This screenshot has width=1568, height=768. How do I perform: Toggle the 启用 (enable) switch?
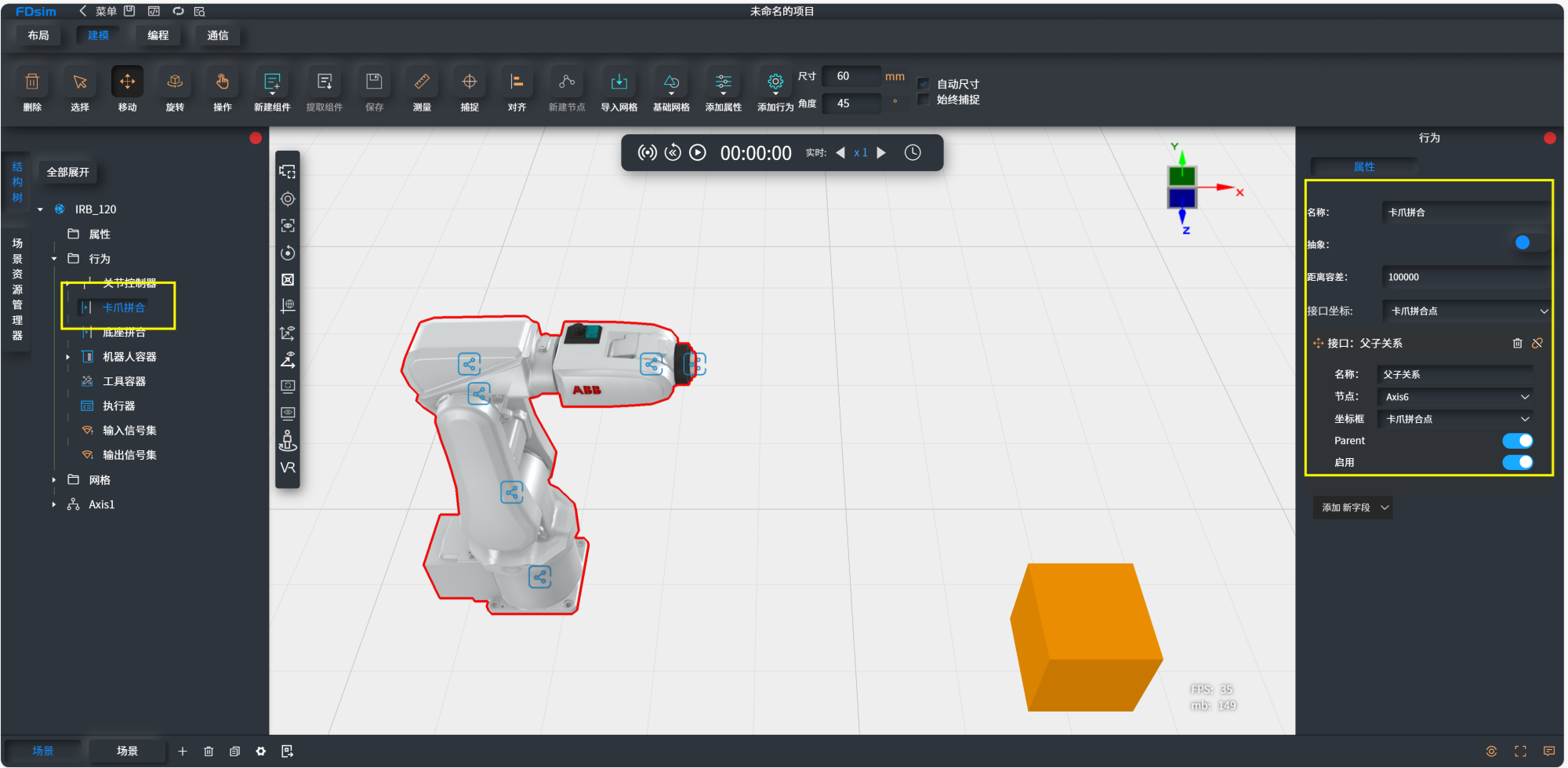(x=1517, y=463)
